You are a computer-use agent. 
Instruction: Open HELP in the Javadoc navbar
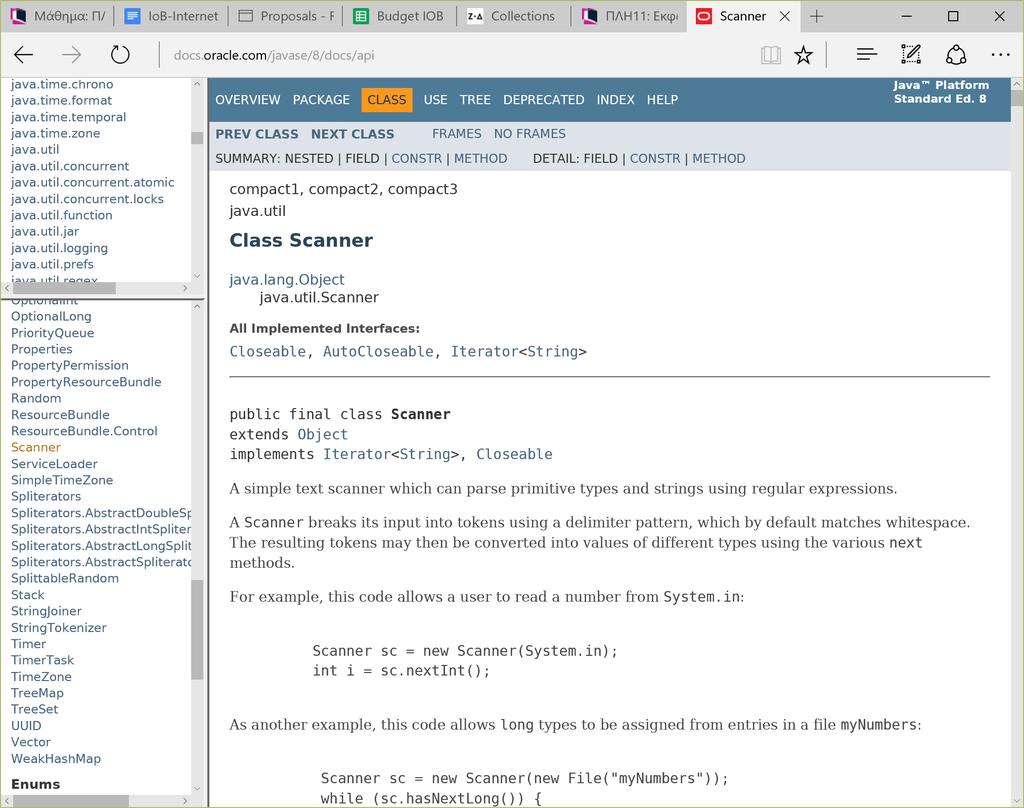[x=662, y=100]
